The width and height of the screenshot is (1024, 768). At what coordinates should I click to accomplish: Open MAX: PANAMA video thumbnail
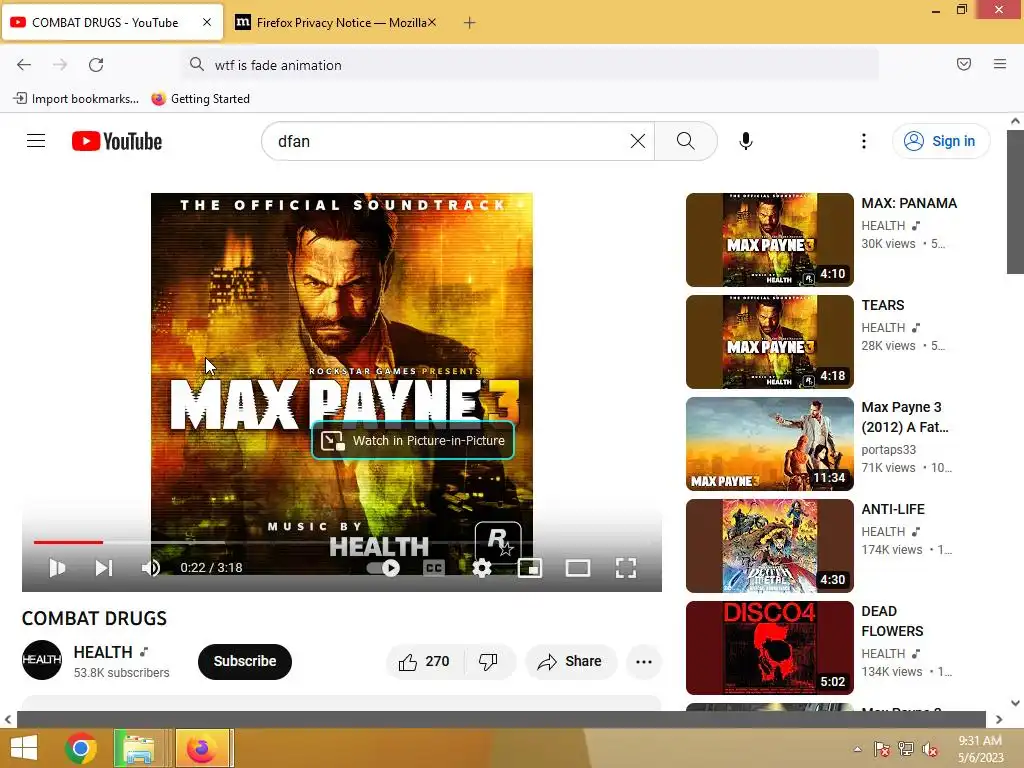click(769, 240)
